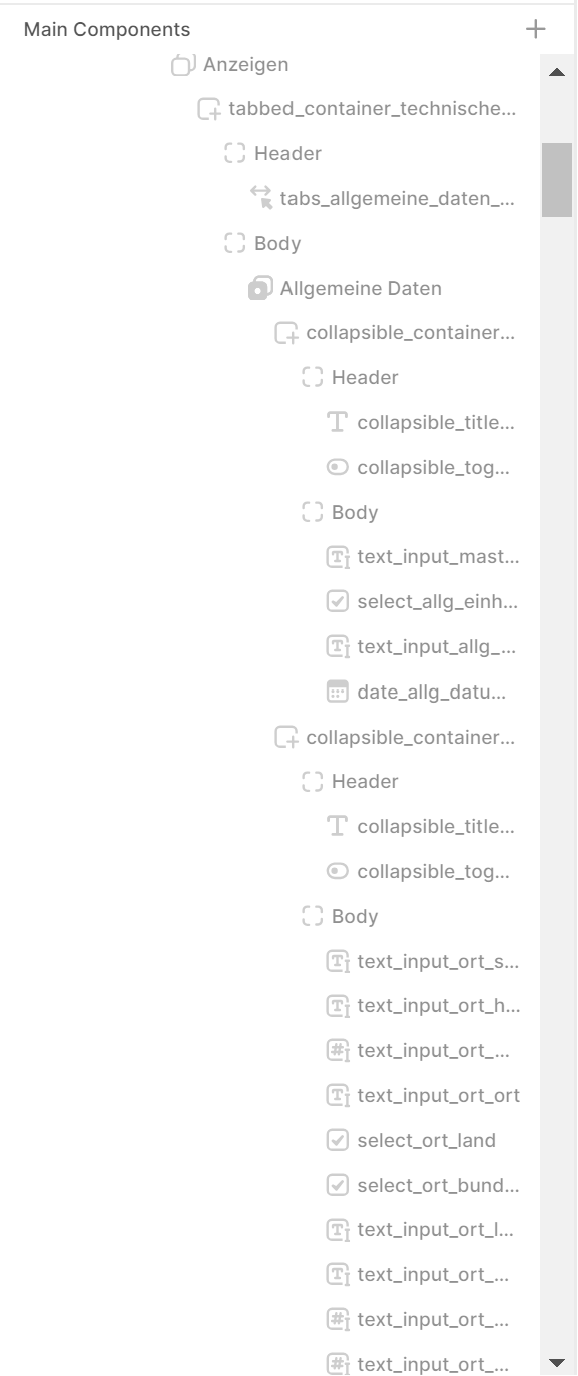The height and width of the screenshot is (1376, 578).
Task: Click the scrollbar up arrow
Action: [557, 73]
